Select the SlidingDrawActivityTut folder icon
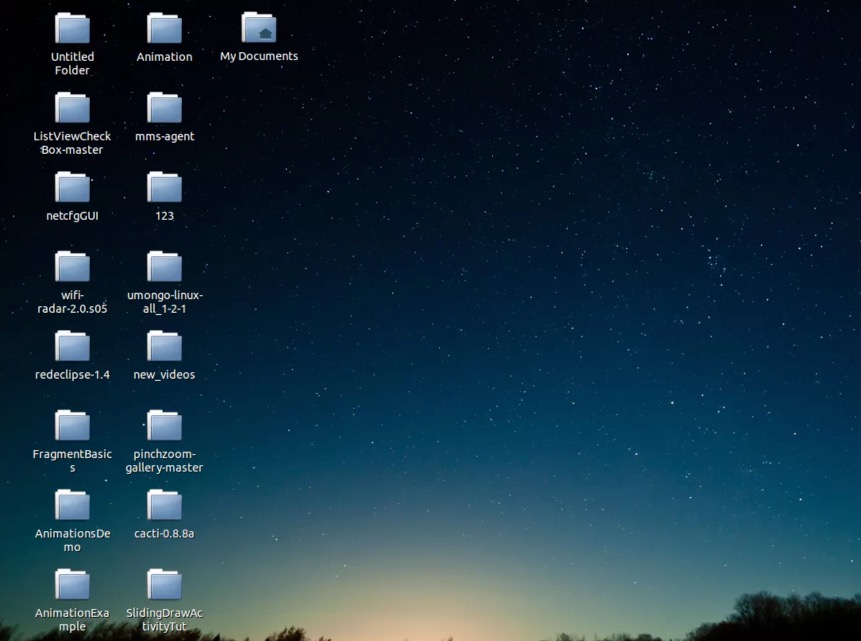This screenshot has width=861, height=641. 164,584
